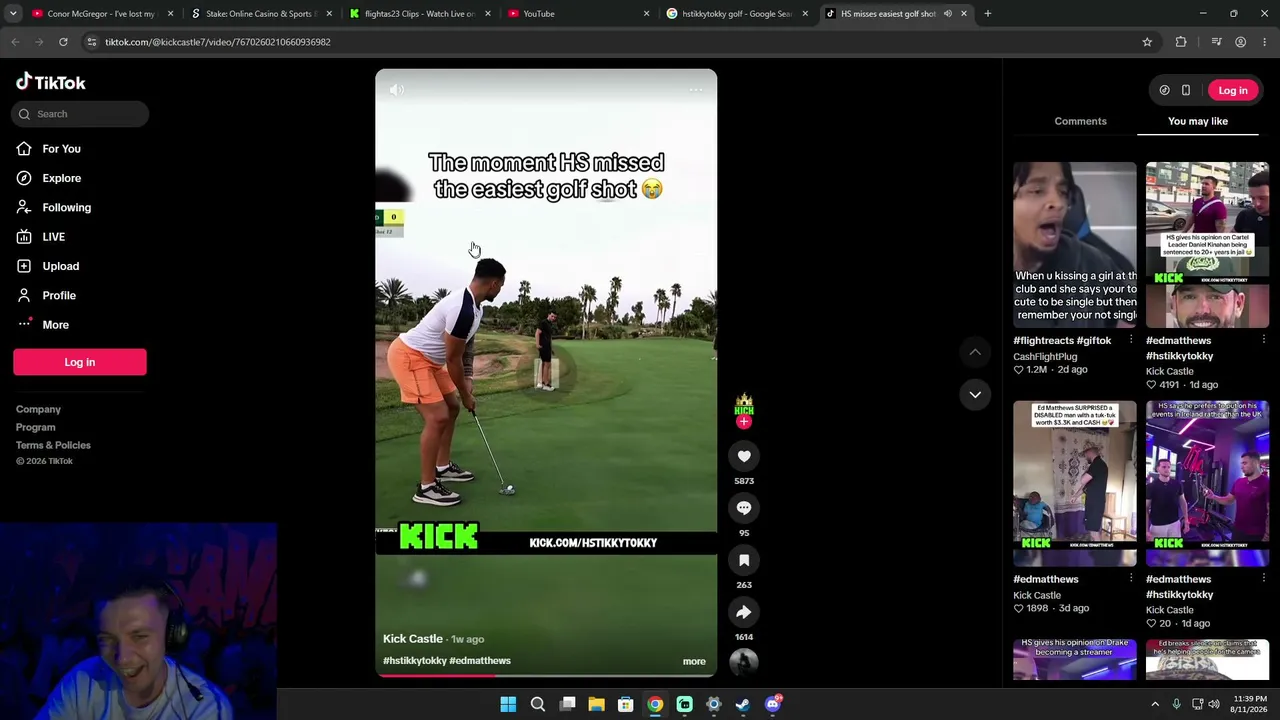Open the Profile page
The image size is (1280, 720).
point(59,295)
